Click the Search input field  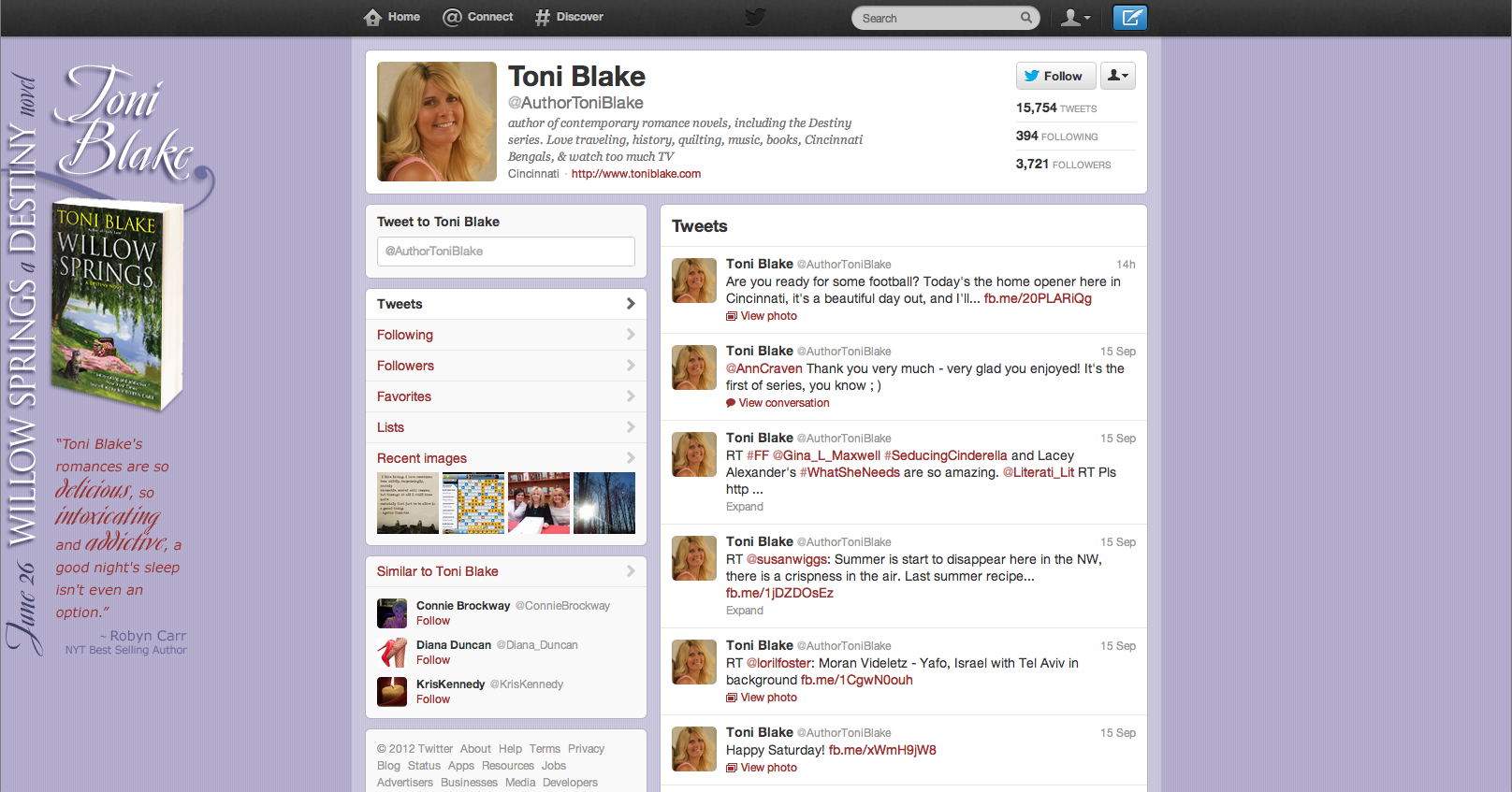click(x=936, y=18)
